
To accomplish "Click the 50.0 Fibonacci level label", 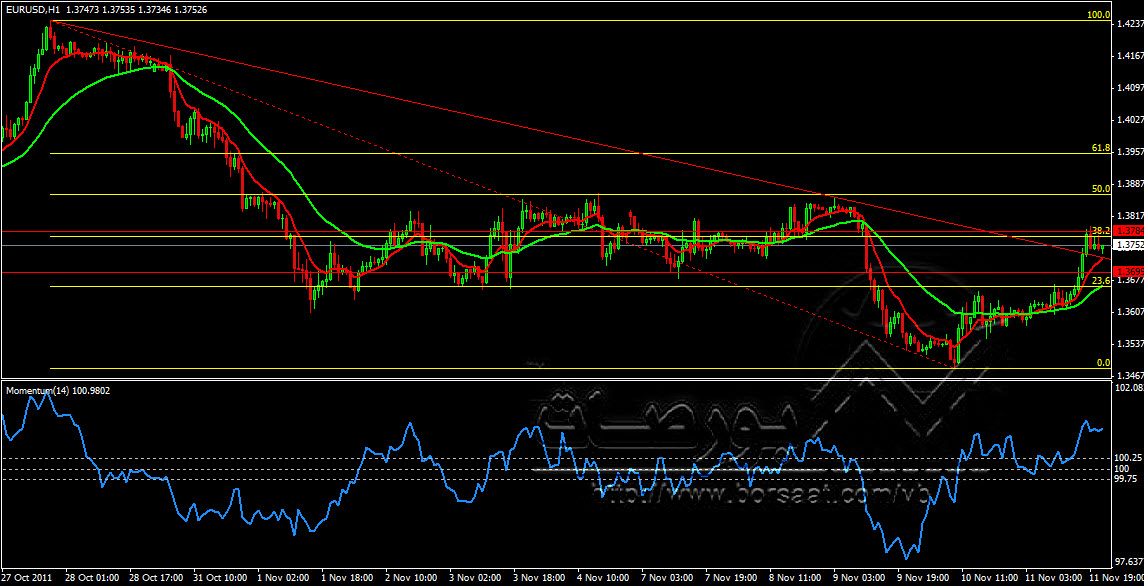I will [x=1100, y=188].
